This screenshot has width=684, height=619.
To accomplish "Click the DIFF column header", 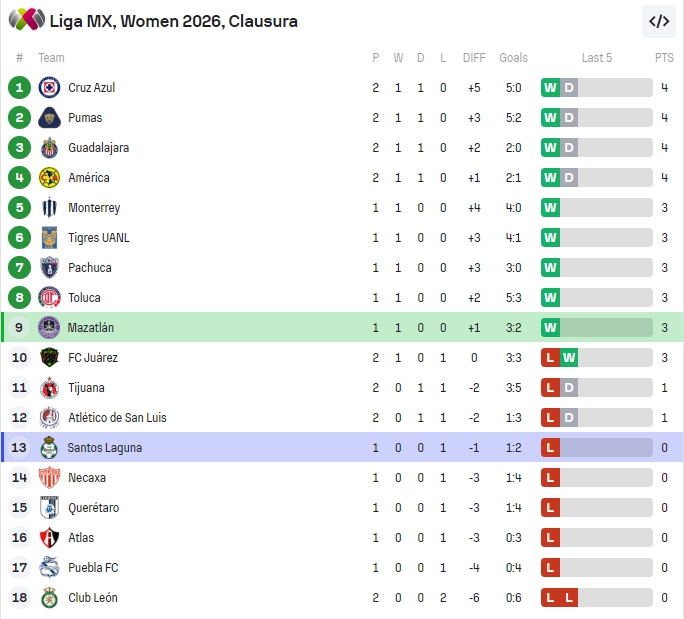I will point(474,58).
